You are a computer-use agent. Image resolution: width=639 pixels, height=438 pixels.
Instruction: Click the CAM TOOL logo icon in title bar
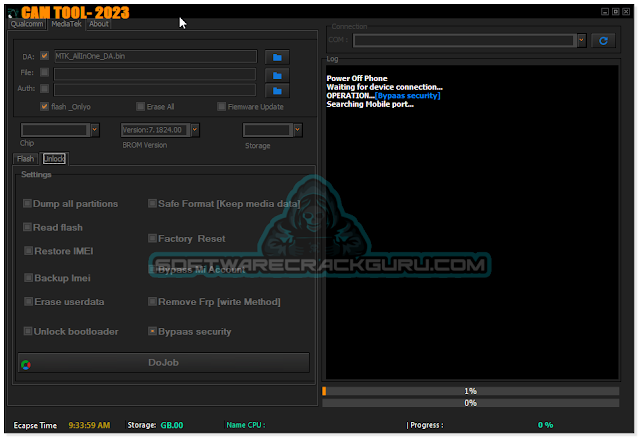click(13, 13)
